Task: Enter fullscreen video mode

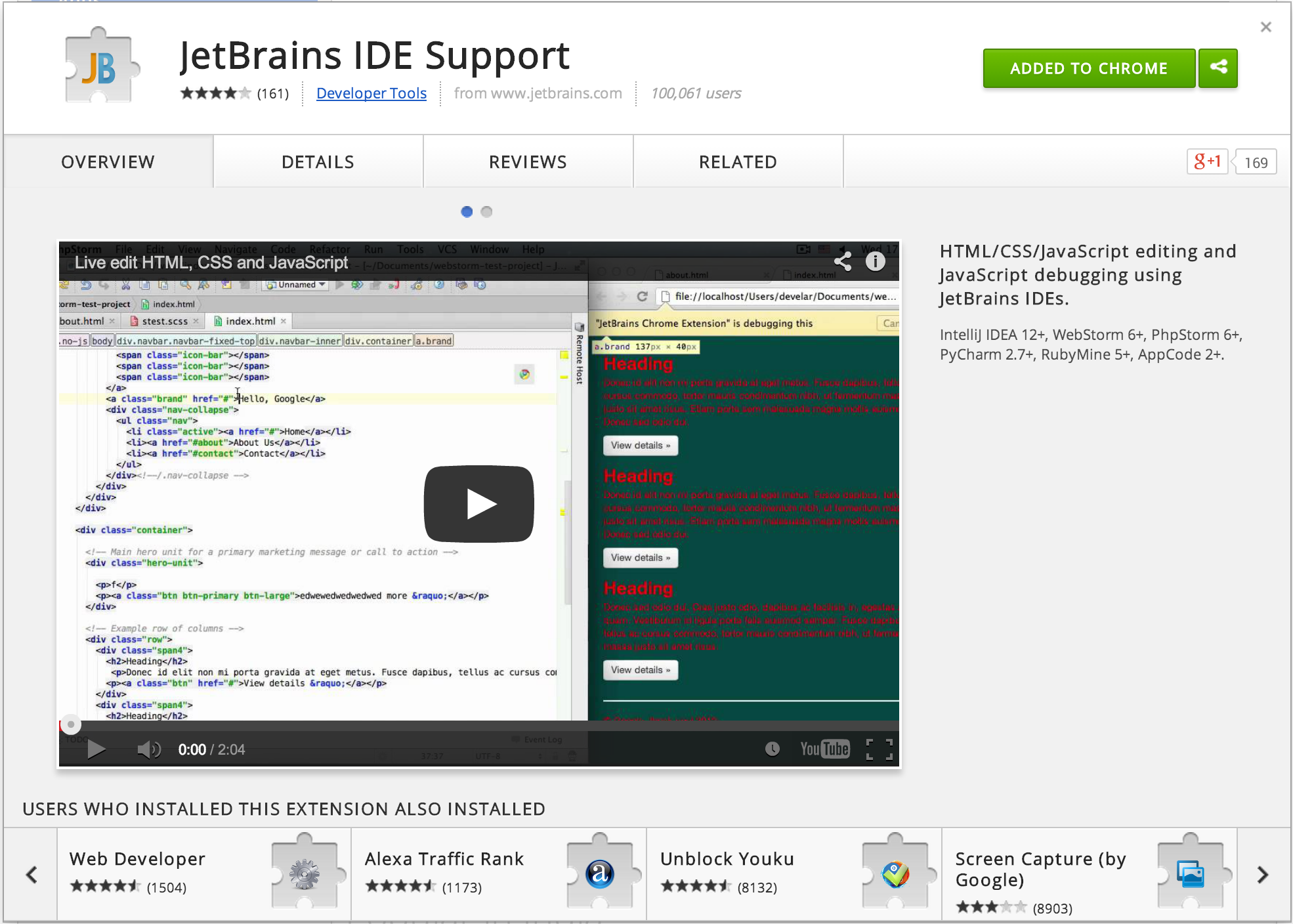Action: [879, 749]
